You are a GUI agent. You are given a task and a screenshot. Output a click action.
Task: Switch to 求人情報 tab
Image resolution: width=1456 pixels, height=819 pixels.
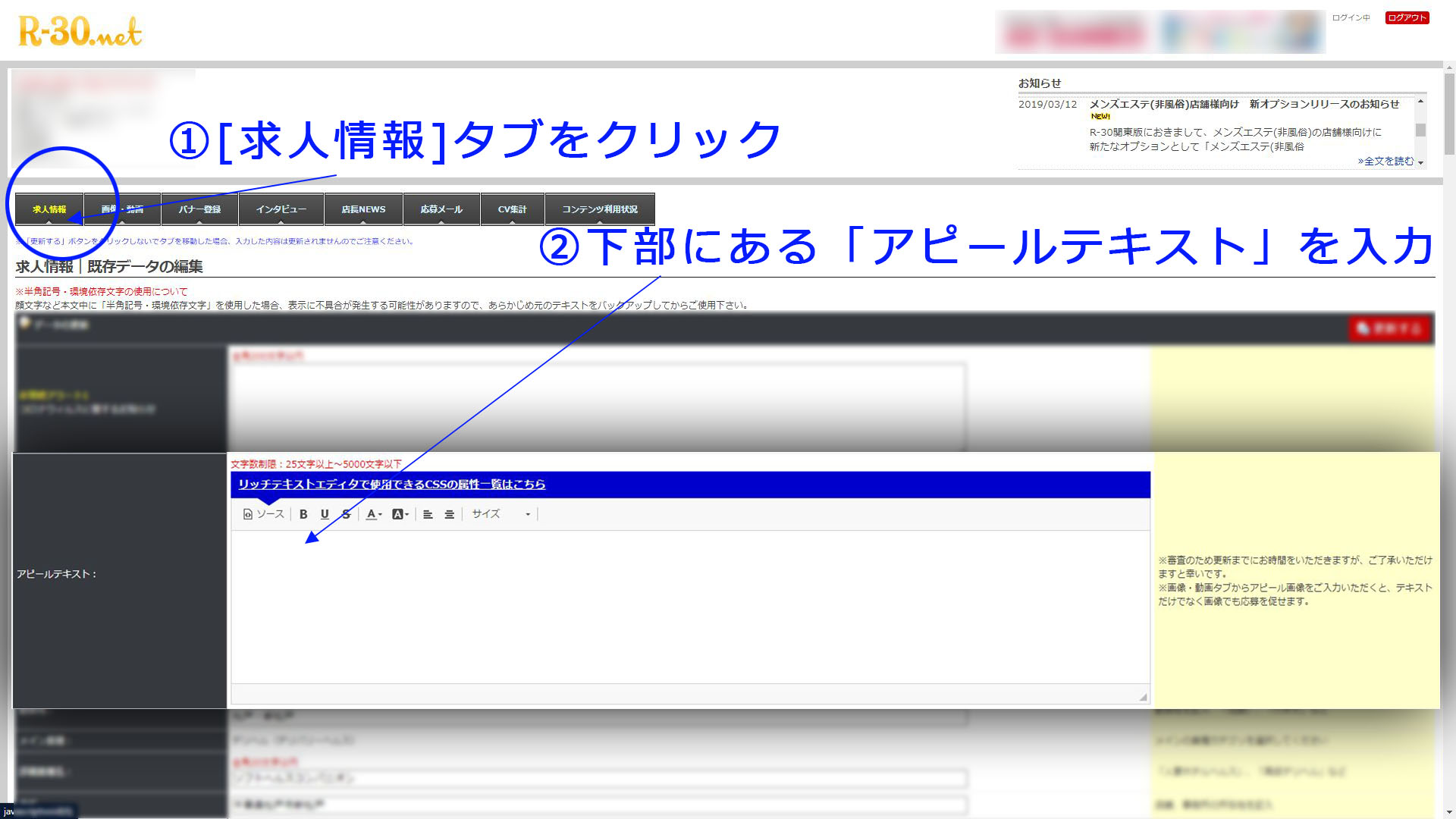[49, 209]
